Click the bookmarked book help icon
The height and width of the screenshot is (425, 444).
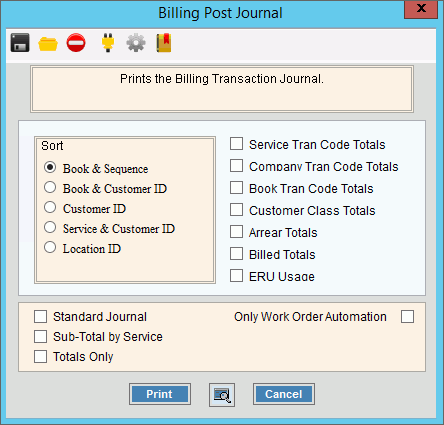(x=164, y=43)
